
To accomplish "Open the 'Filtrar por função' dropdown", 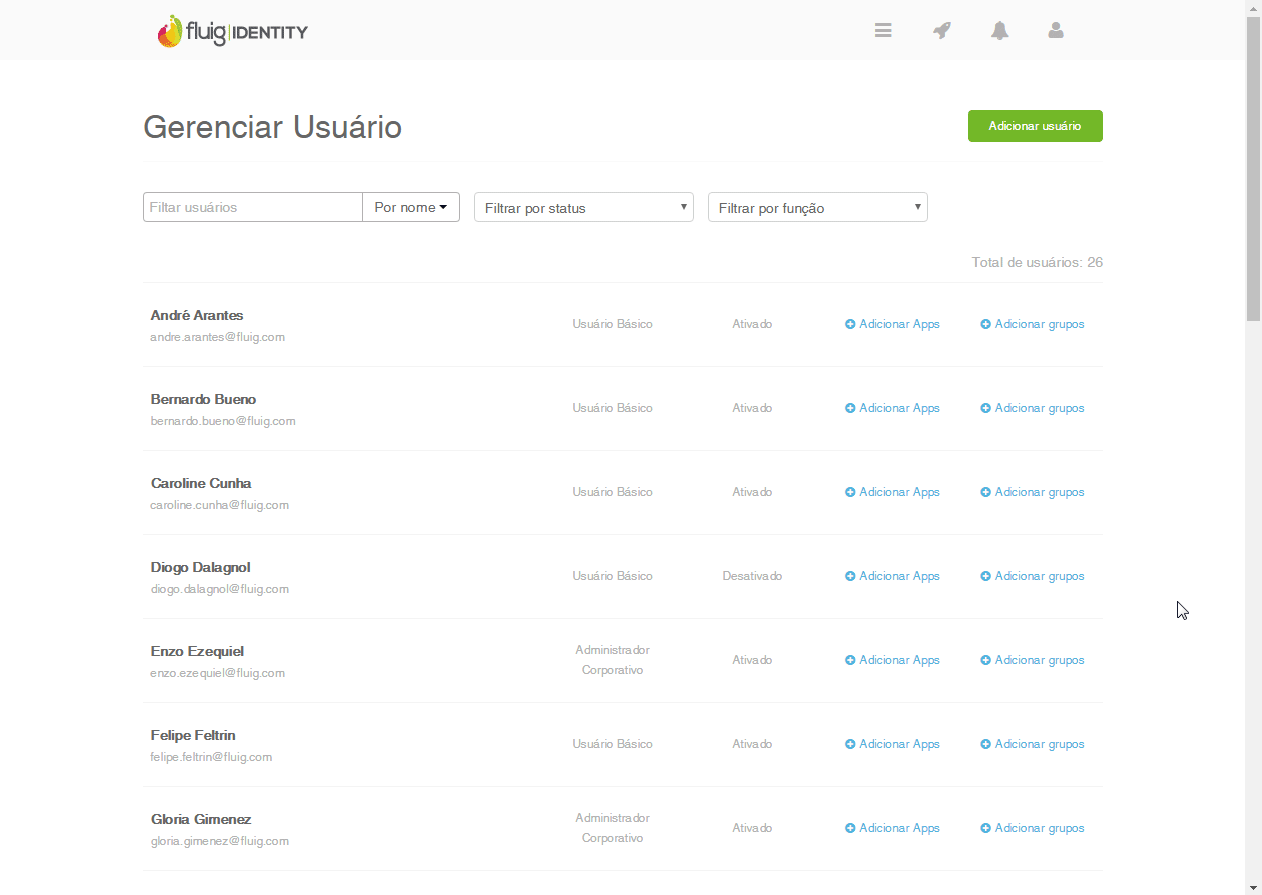I will (818, 207).
